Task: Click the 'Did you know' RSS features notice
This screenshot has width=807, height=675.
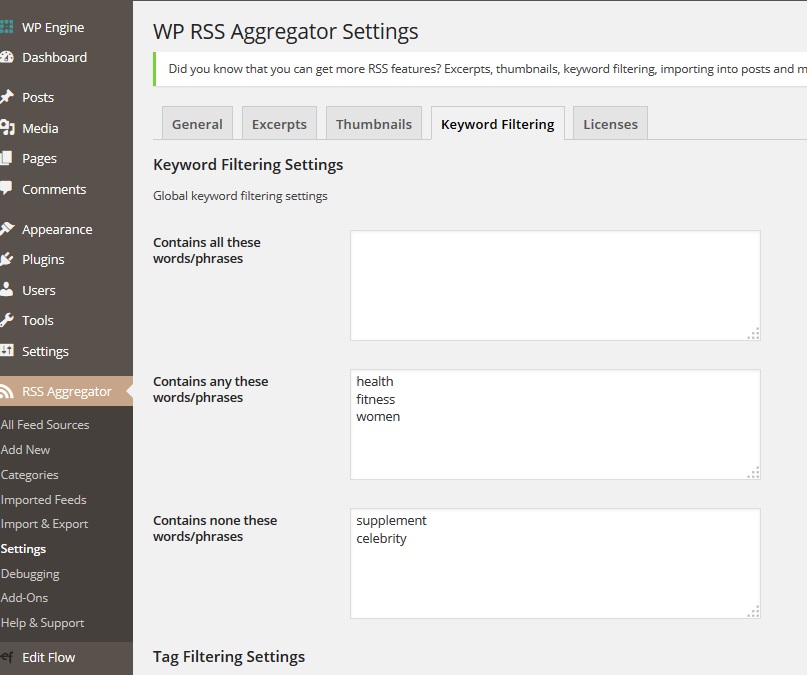Action: [480, 69]
